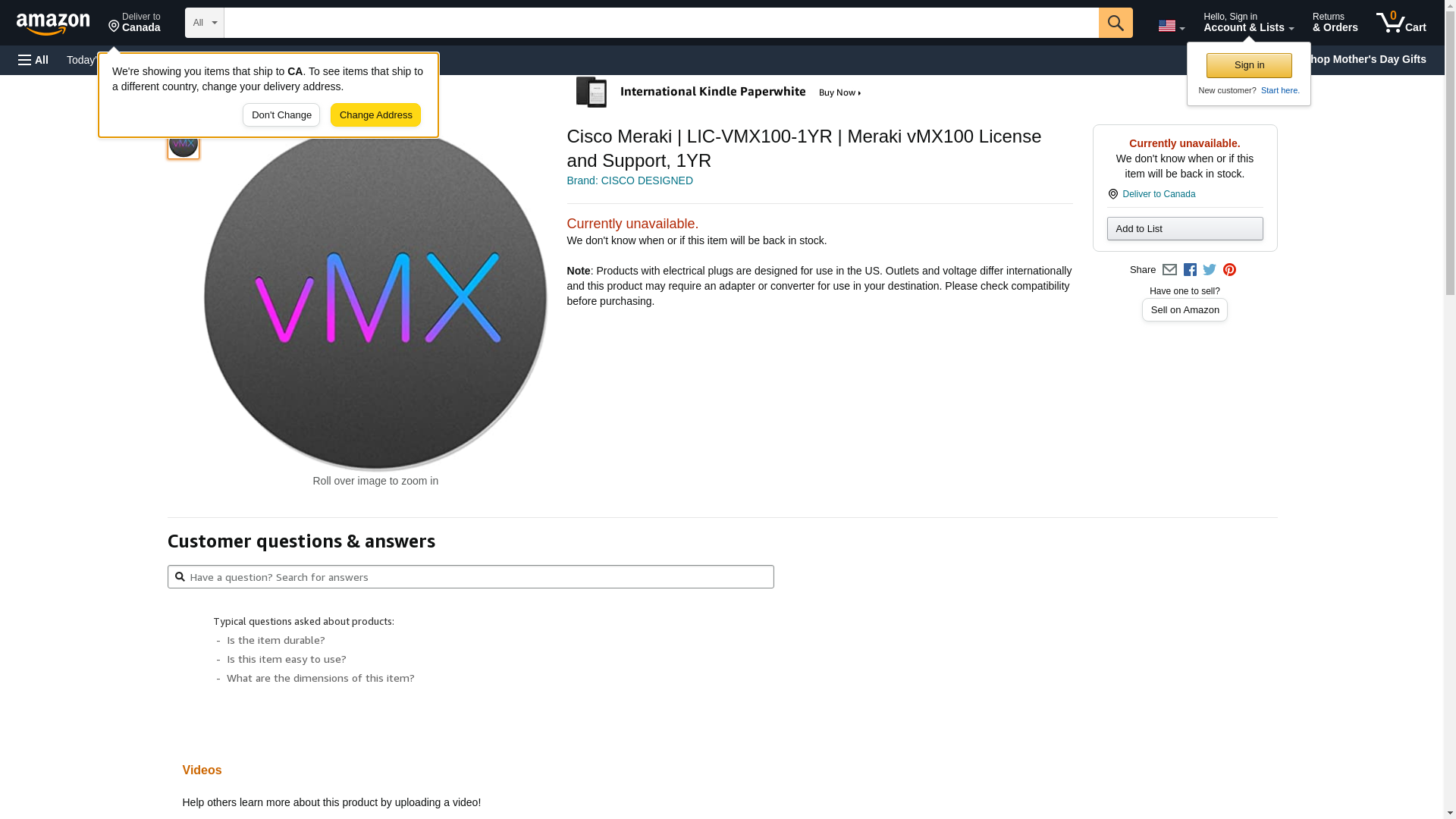
Task: Open the All hamburger menu
Action: [33, 60]
